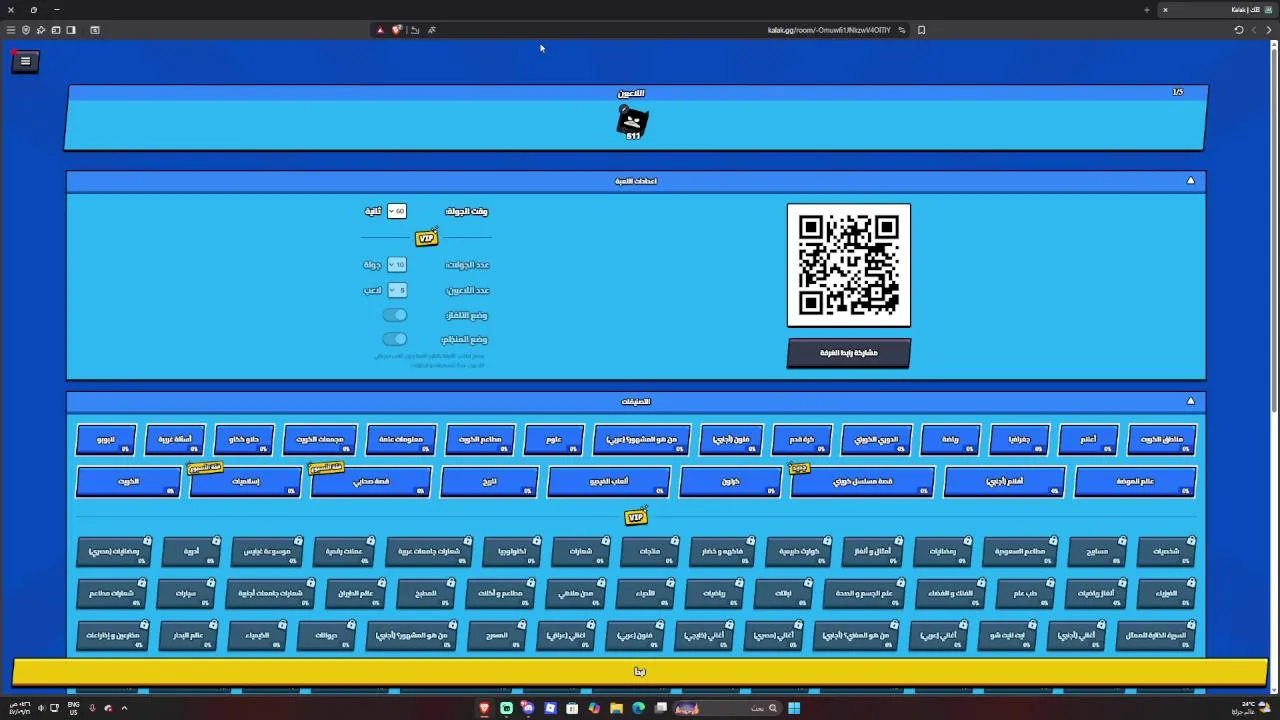Select عالم الموضة category button
Image resolution: width=1280 pixels, height=720 pixels.
coord(1135,482)
